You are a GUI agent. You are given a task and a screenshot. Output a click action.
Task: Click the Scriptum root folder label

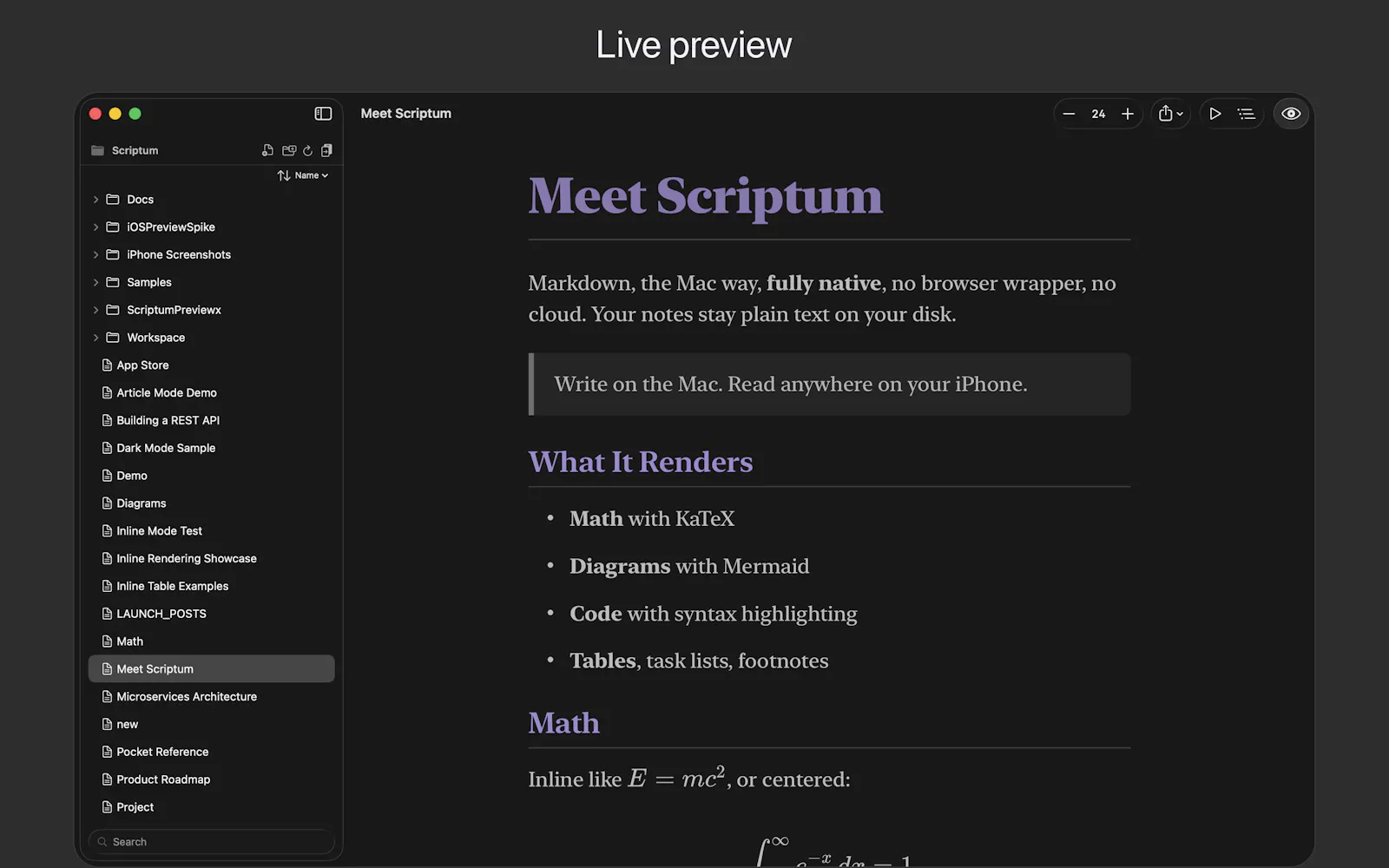coord(135,150)
